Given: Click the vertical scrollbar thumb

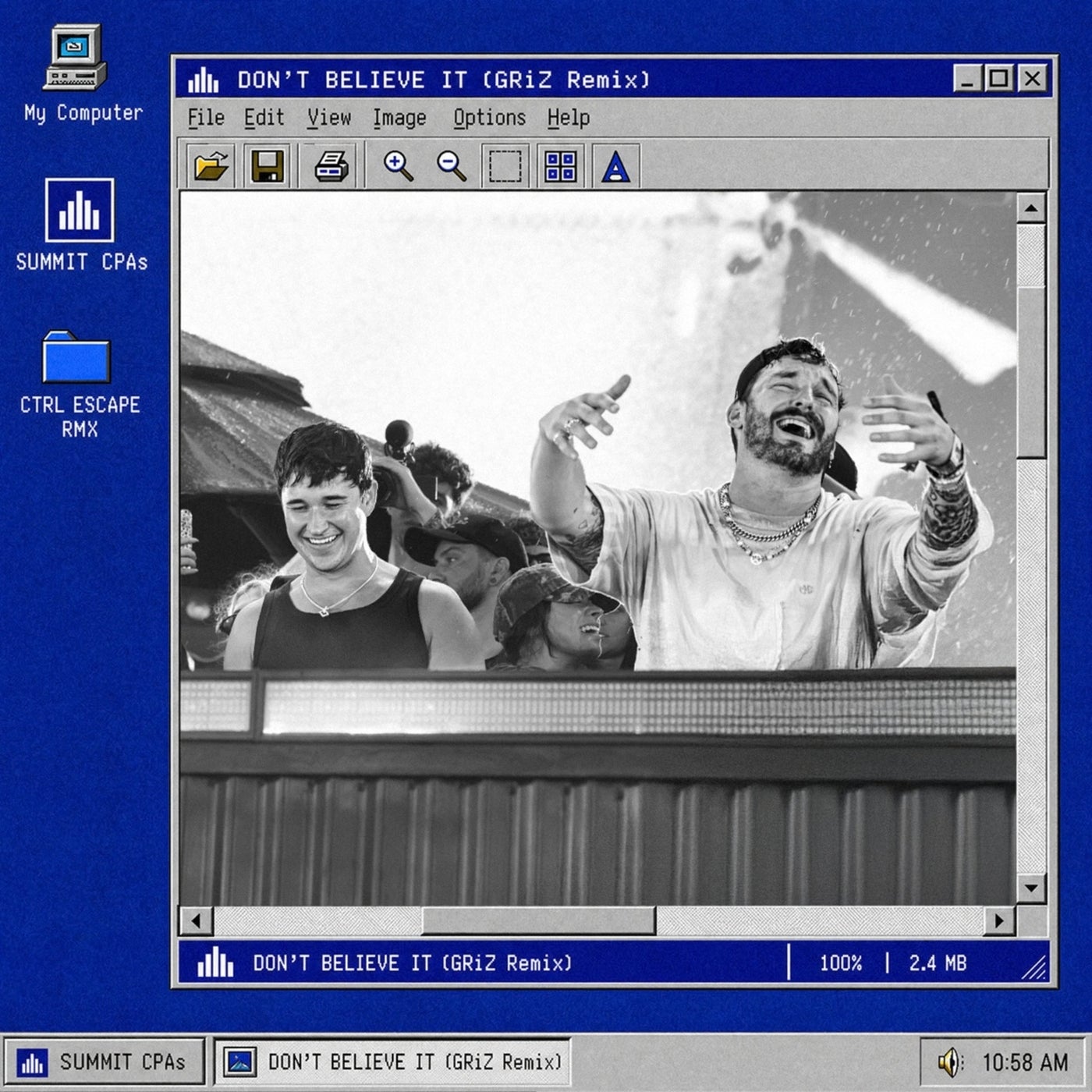Looking at the screenshot, I should (1031, 372).
